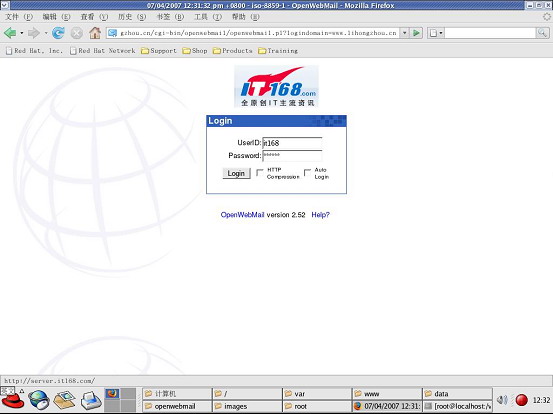Open the 历史 (S) menu

click(132, 17)
